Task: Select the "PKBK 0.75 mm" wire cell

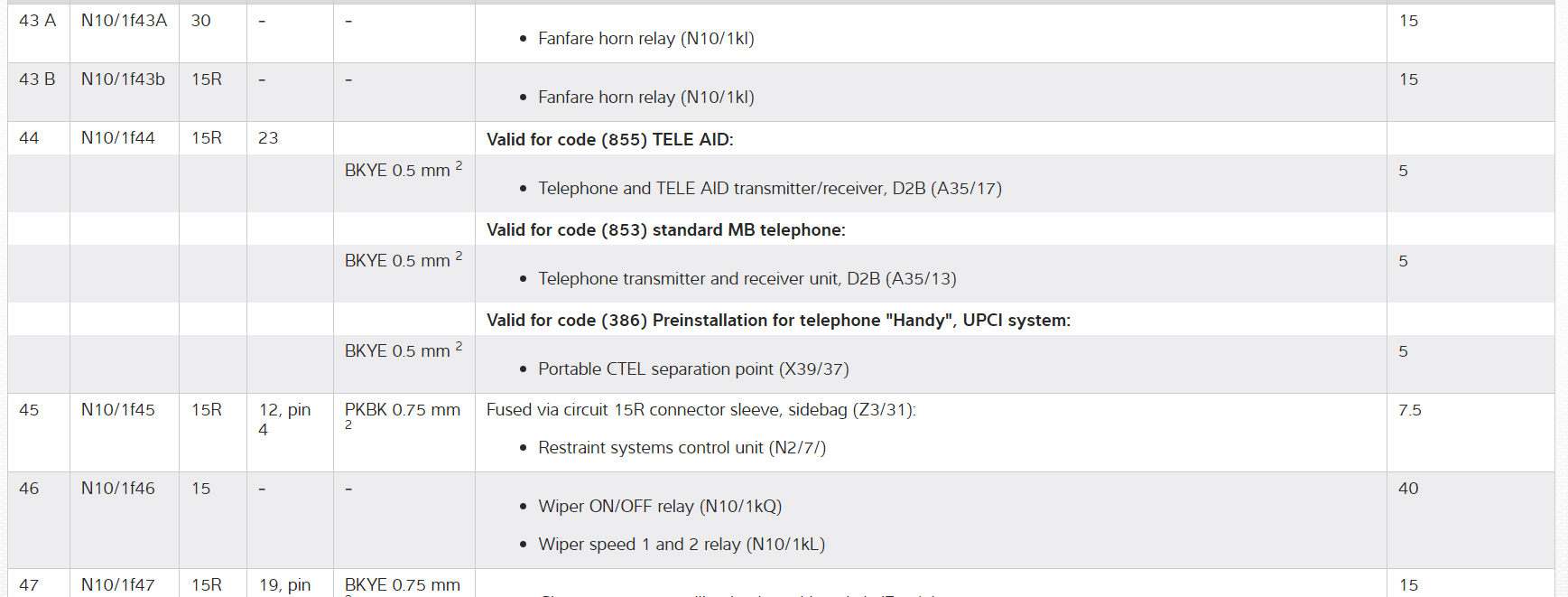Action: pos(402,410)
